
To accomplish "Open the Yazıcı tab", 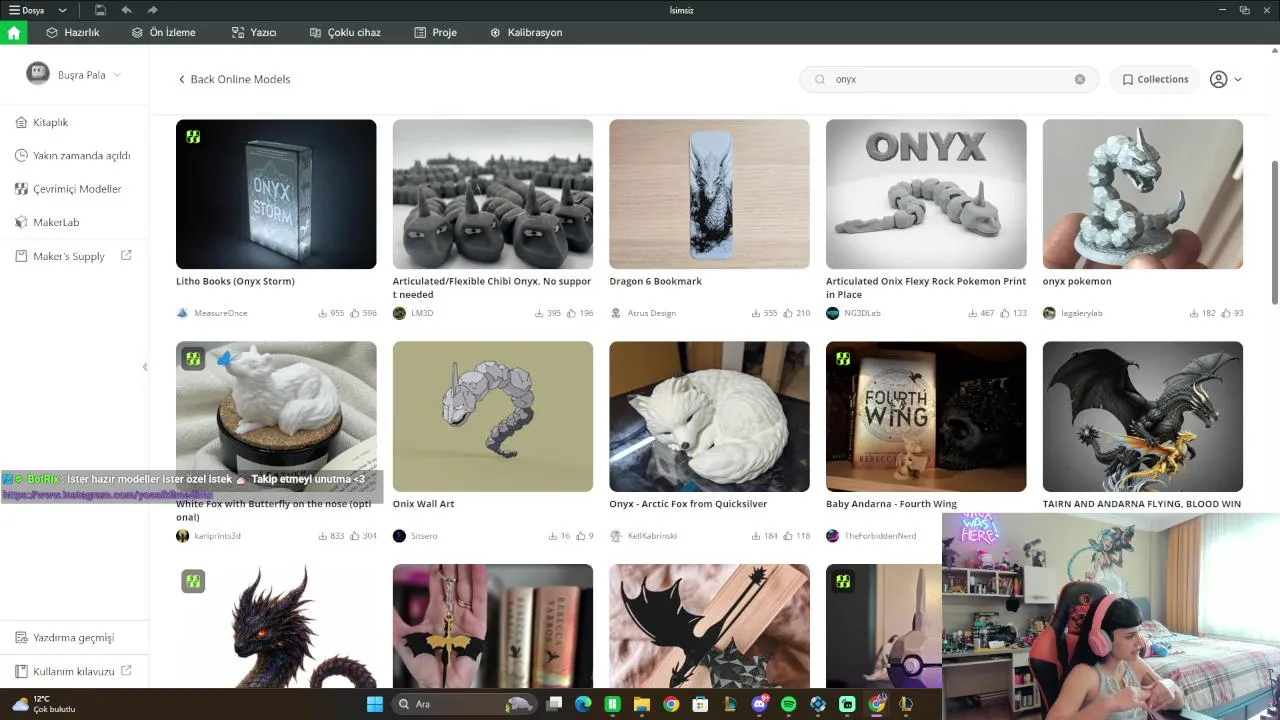I will click(254, 32).
